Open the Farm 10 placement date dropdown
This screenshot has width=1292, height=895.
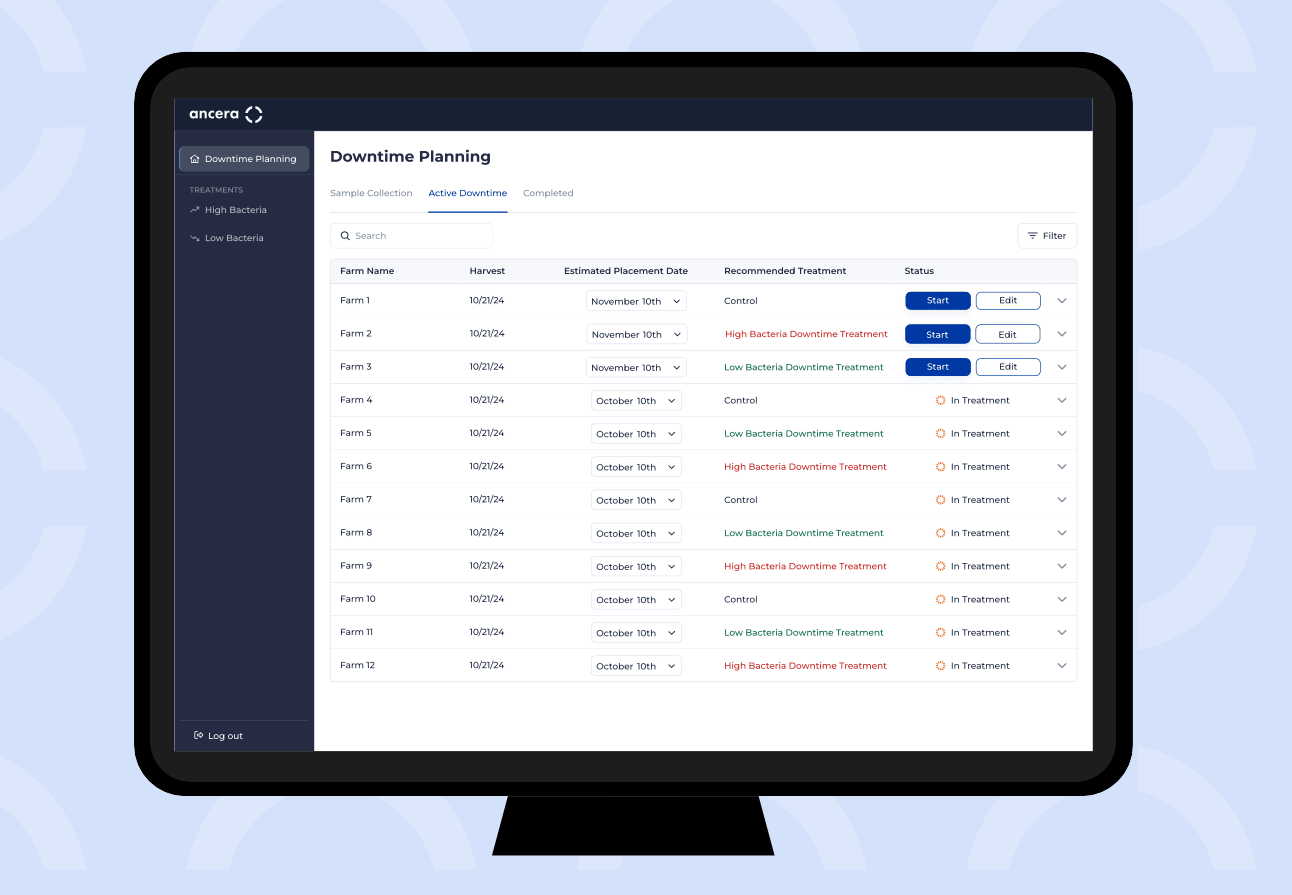pos(636,600)
